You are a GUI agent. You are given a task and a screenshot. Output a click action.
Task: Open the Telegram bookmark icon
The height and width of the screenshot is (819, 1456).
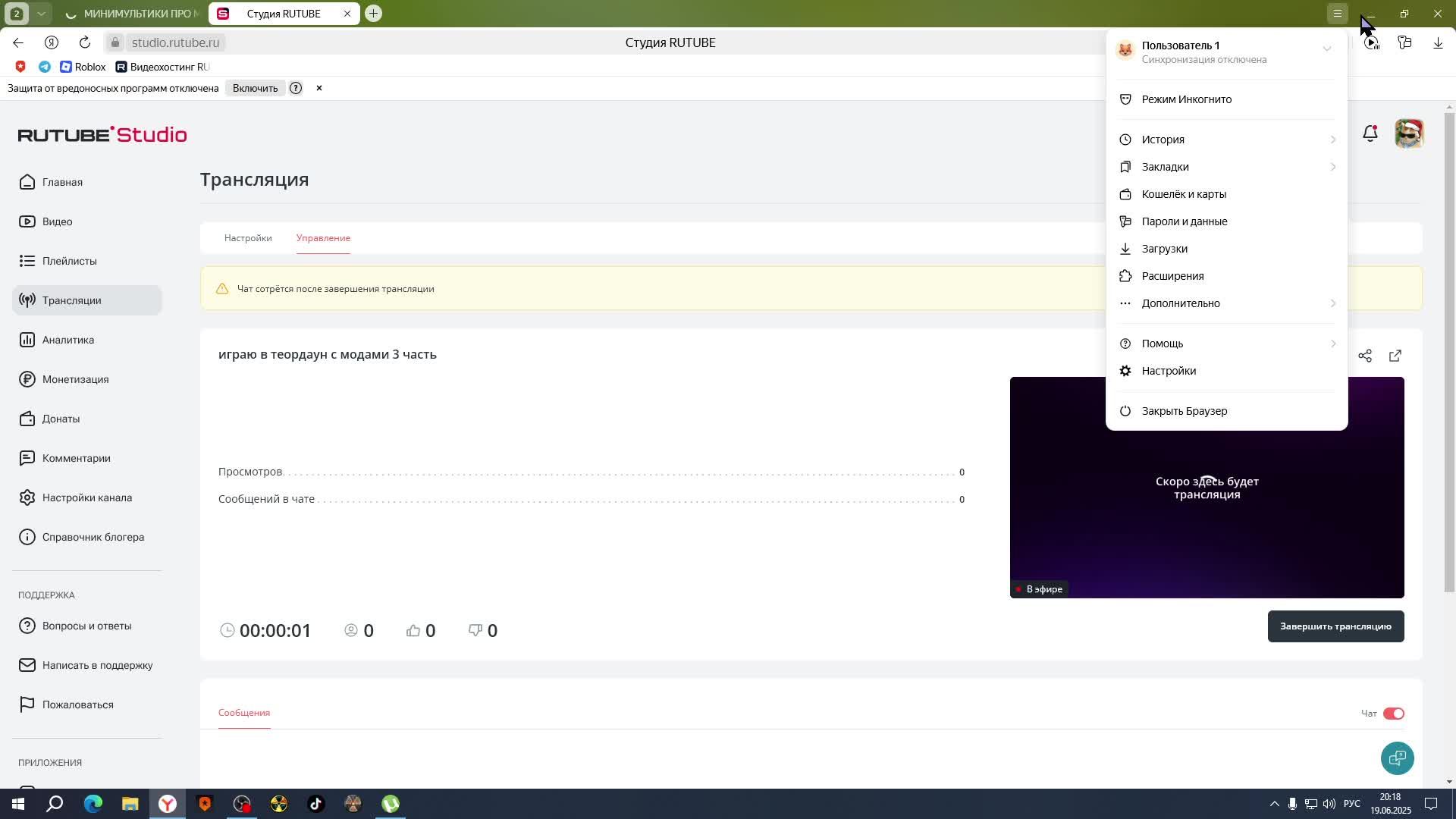[45, 67]
